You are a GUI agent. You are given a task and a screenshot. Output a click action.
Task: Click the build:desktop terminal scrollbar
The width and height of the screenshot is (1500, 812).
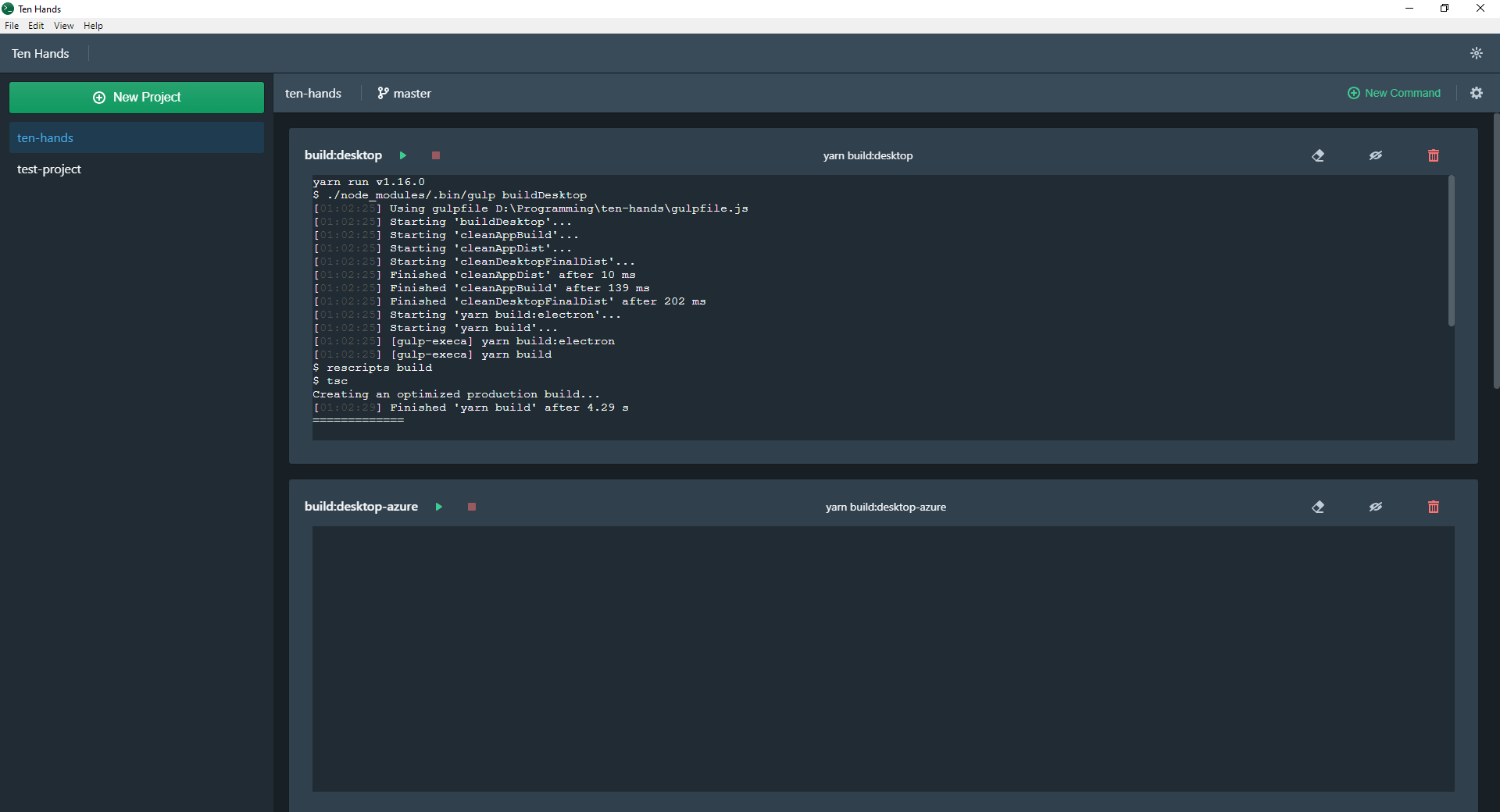pyautogui.click(x=1451, y=251)
